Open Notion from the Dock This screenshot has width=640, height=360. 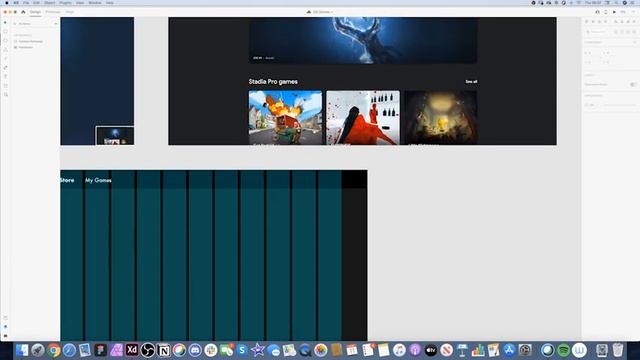[x=163, y=350]
